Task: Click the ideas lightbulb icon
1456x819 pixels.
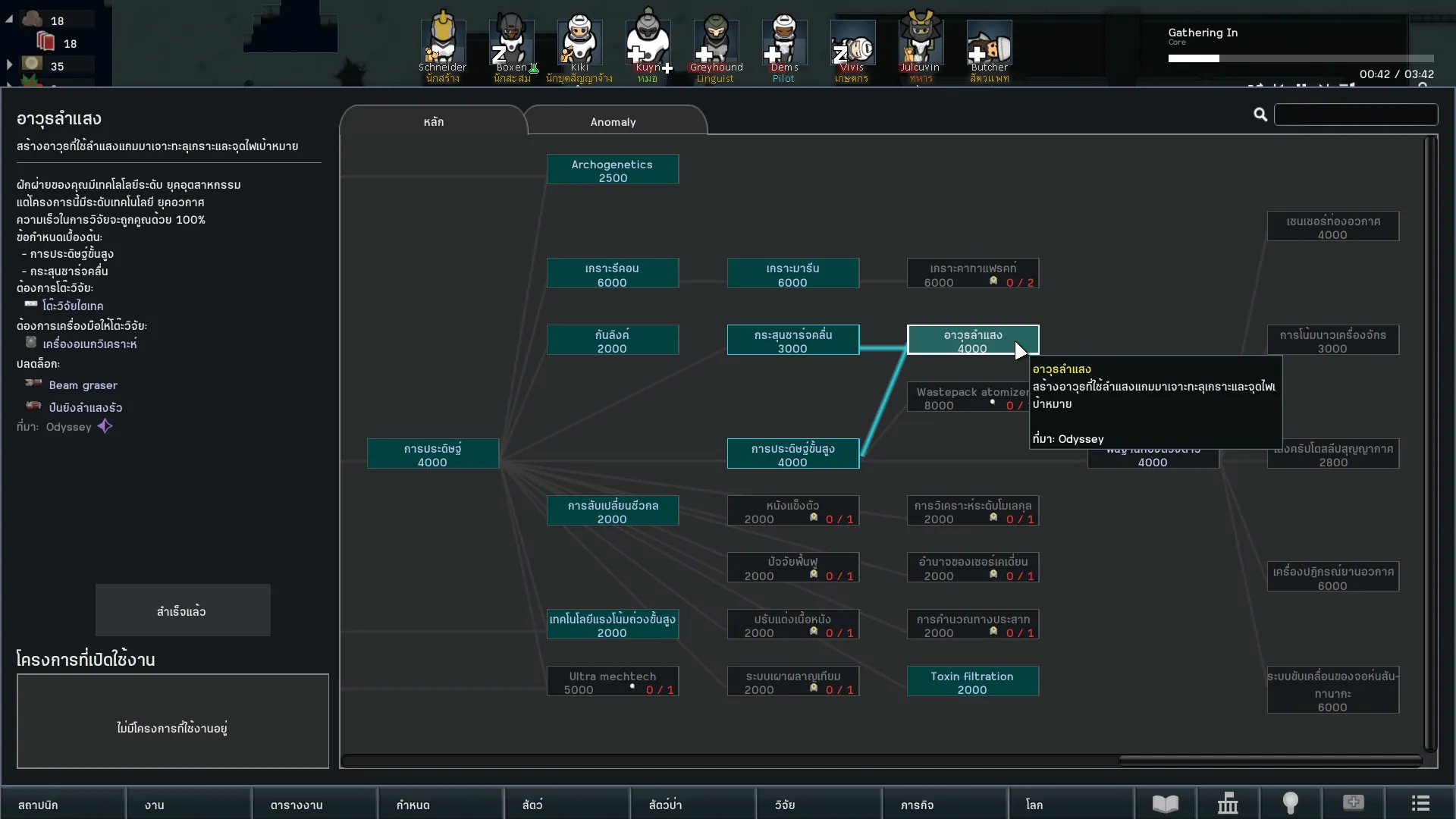Action: click(1290, 804)
